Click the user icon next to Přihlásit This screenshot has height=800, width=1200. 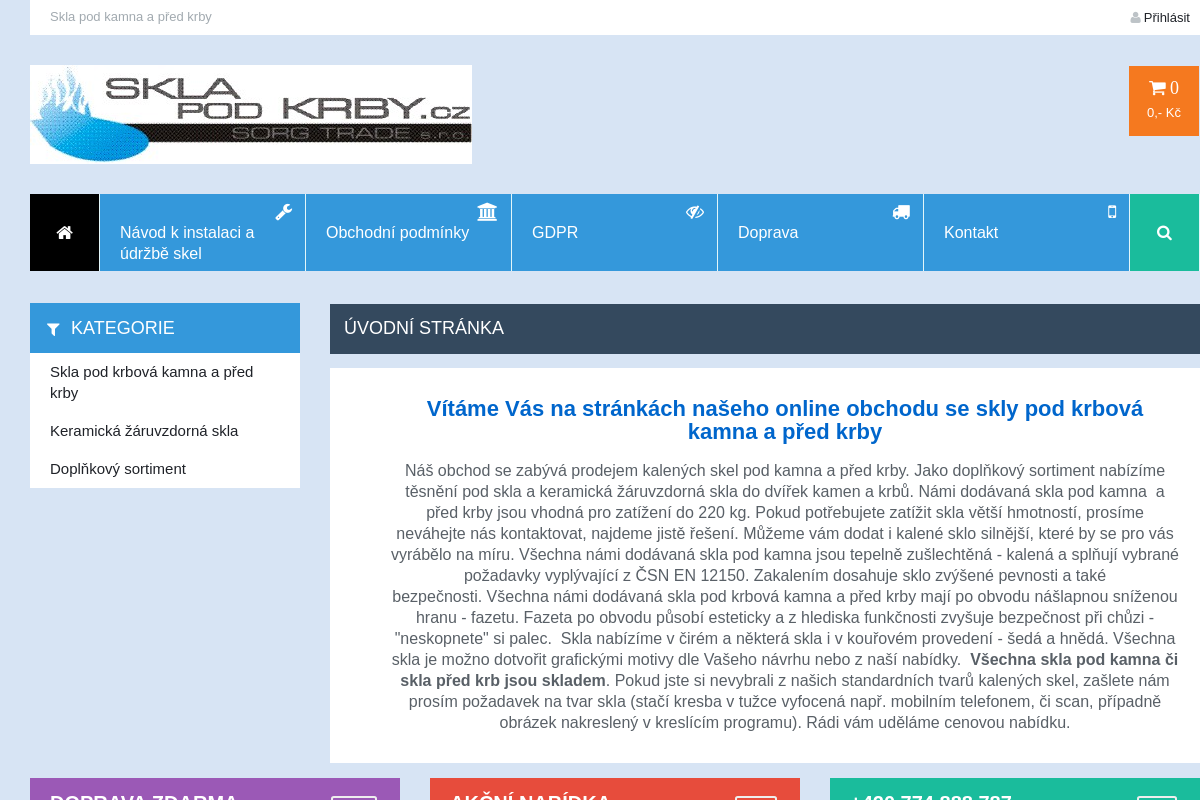click(1135, 16)
